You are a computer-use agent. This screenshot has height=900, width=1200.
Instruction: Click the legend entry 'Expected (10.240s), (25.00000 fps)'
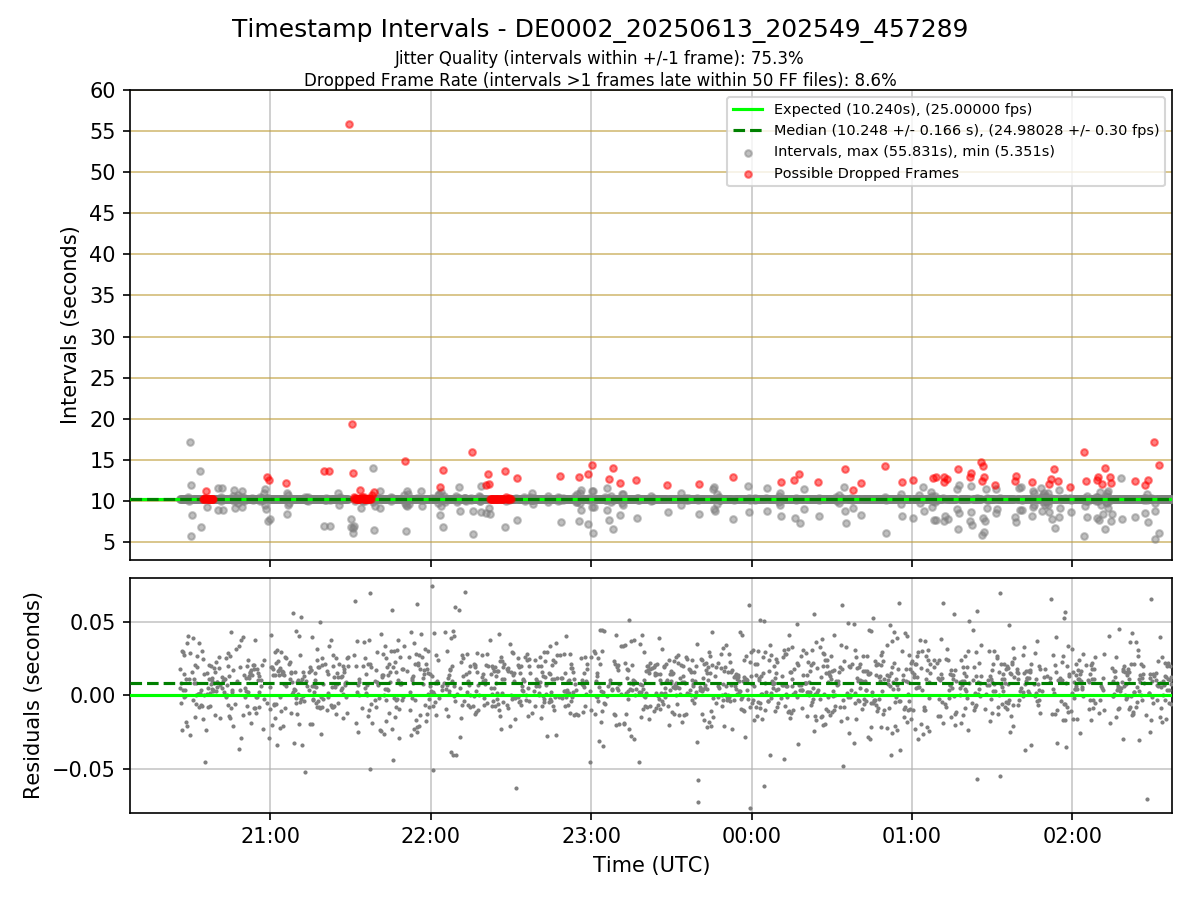click(x=903, y=109)
